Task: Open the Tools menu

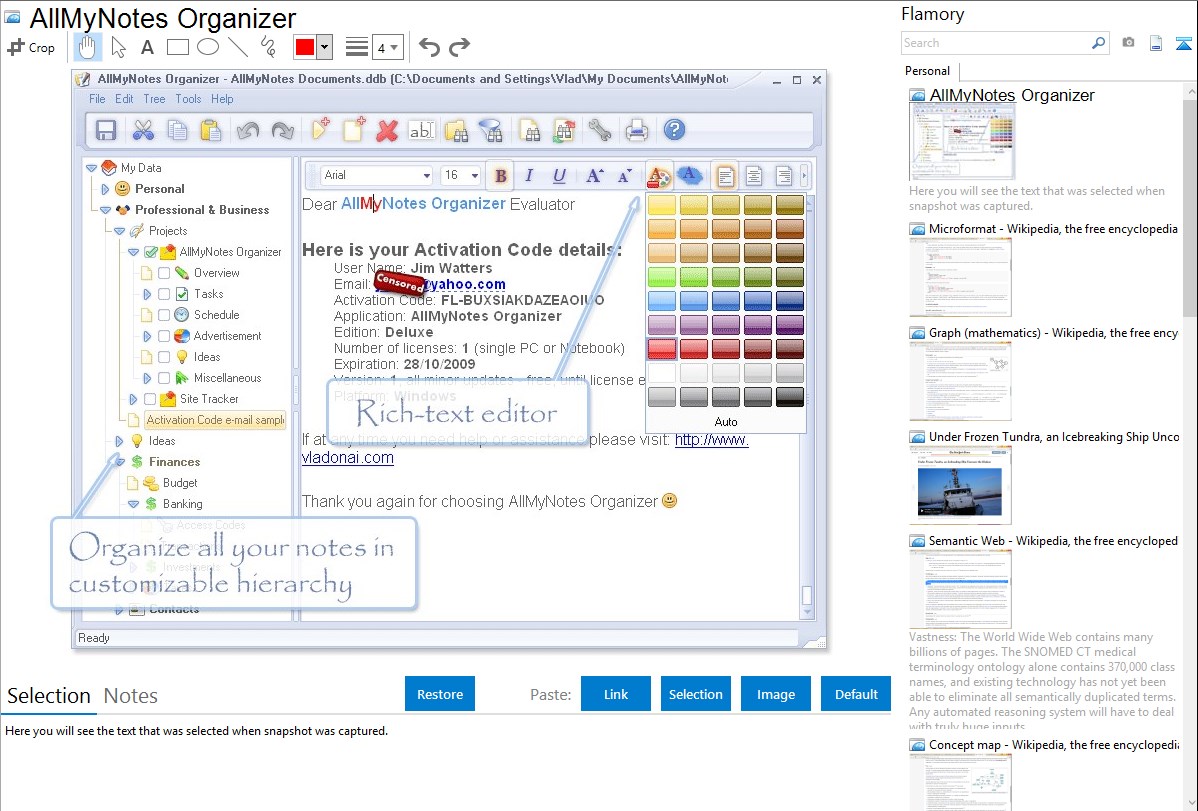Action: pyautogui.click(x=188, y=99)
